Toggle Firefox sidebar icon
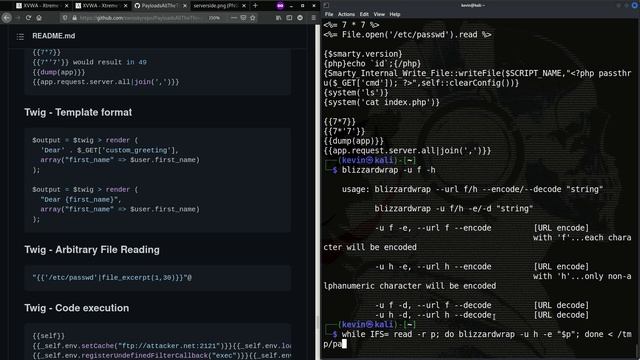Screen dimensions: 640x360 coord(289,18)
